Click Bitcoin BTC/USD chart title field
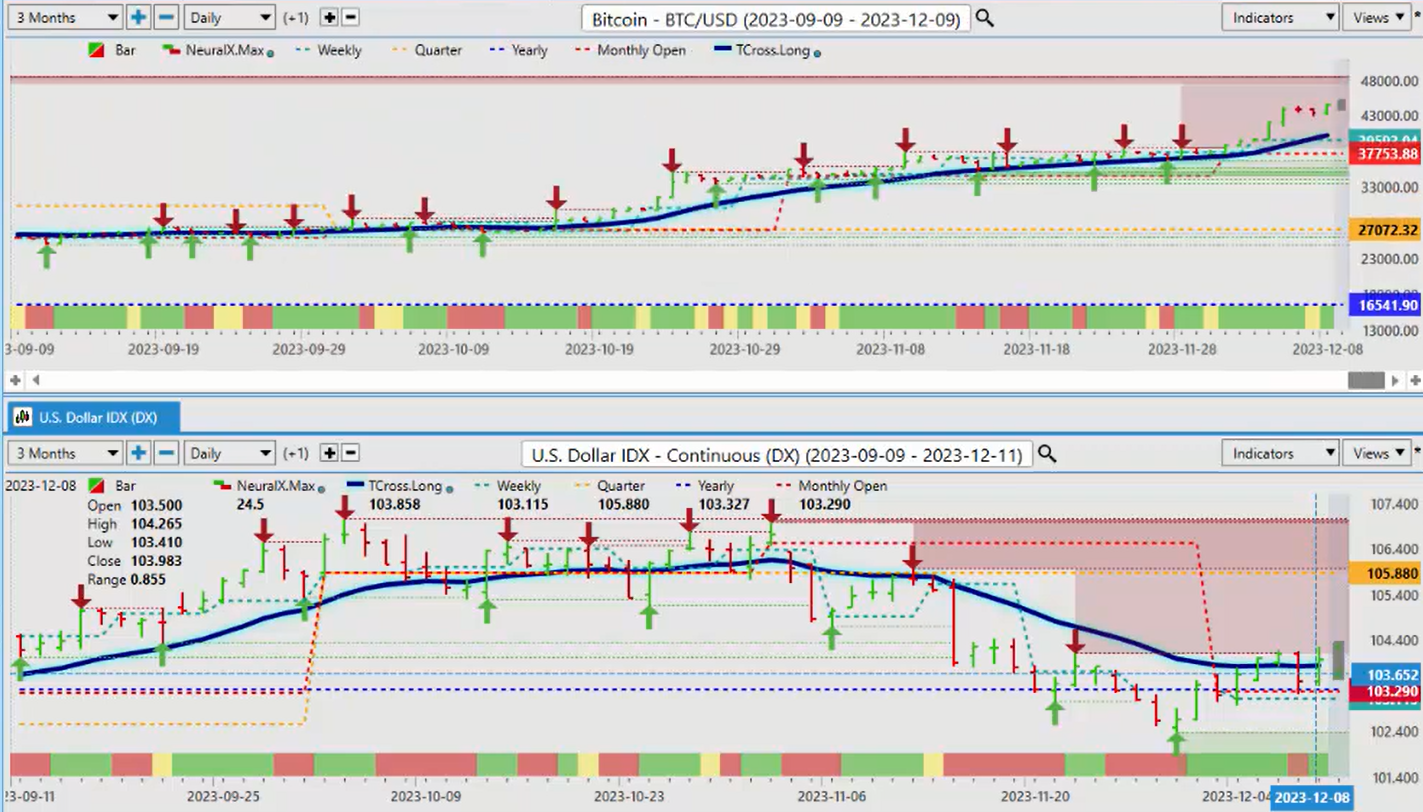Screen dimensions: 1423x812 776,18
